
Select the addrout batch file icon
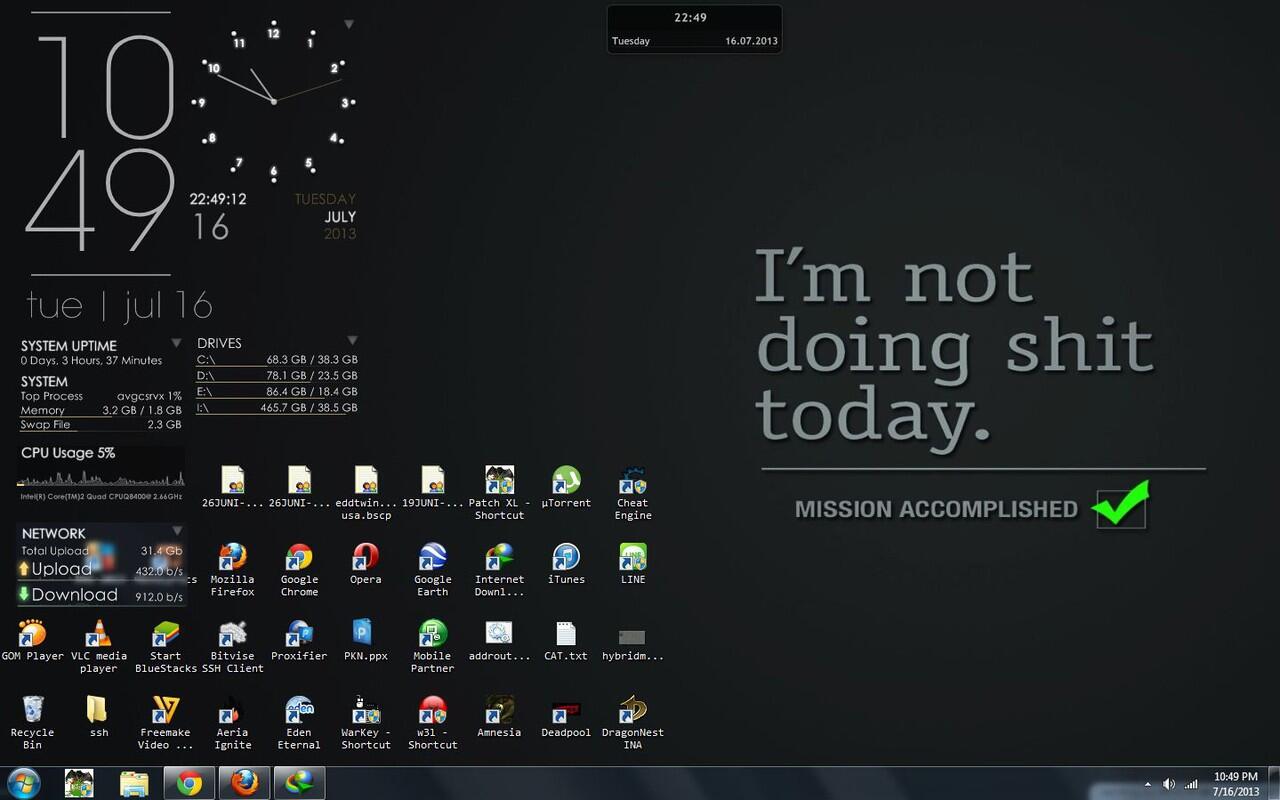[x=499, y=641]
